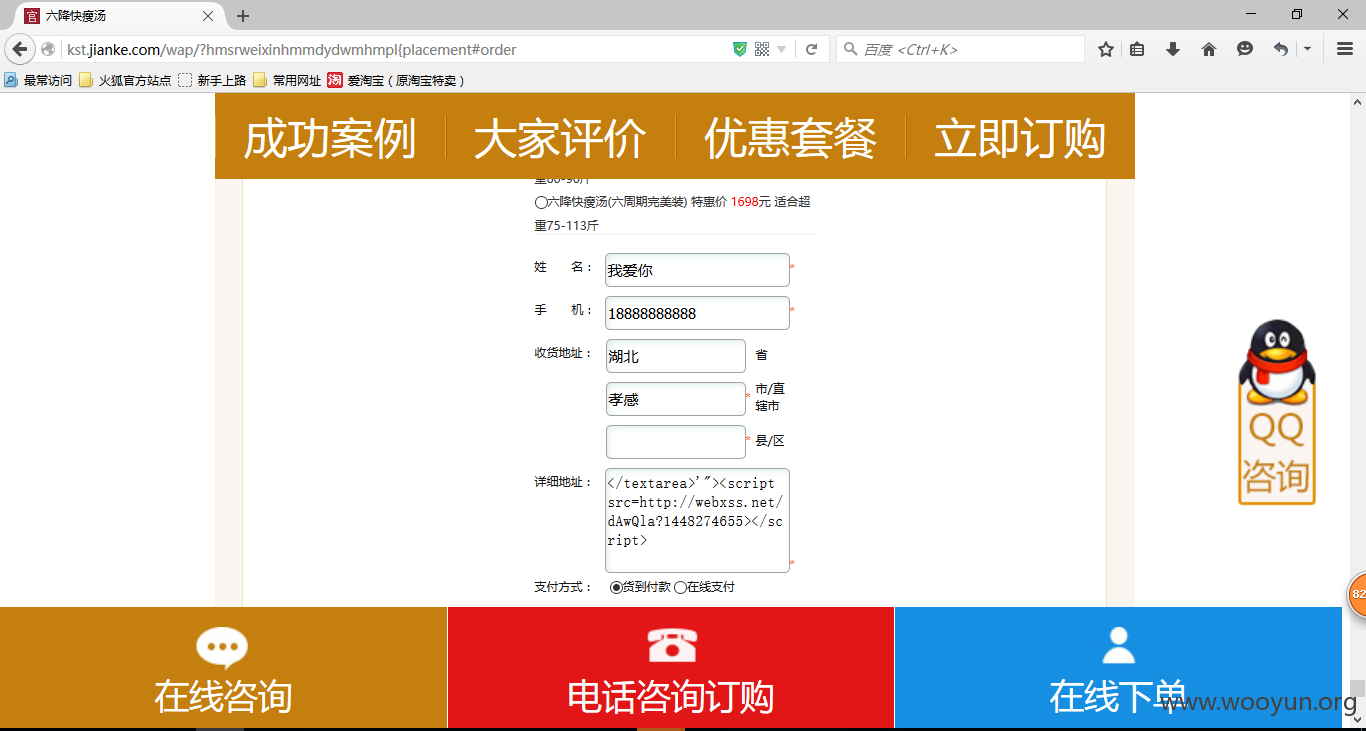Click the 省 province input field
This screenshot has height=731, width=1366.
tap(676, 356)
